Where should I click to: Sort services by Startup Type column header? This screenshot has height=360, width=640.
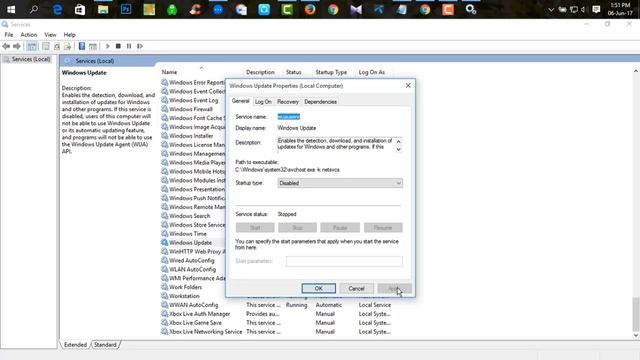[x=331, y=72]
